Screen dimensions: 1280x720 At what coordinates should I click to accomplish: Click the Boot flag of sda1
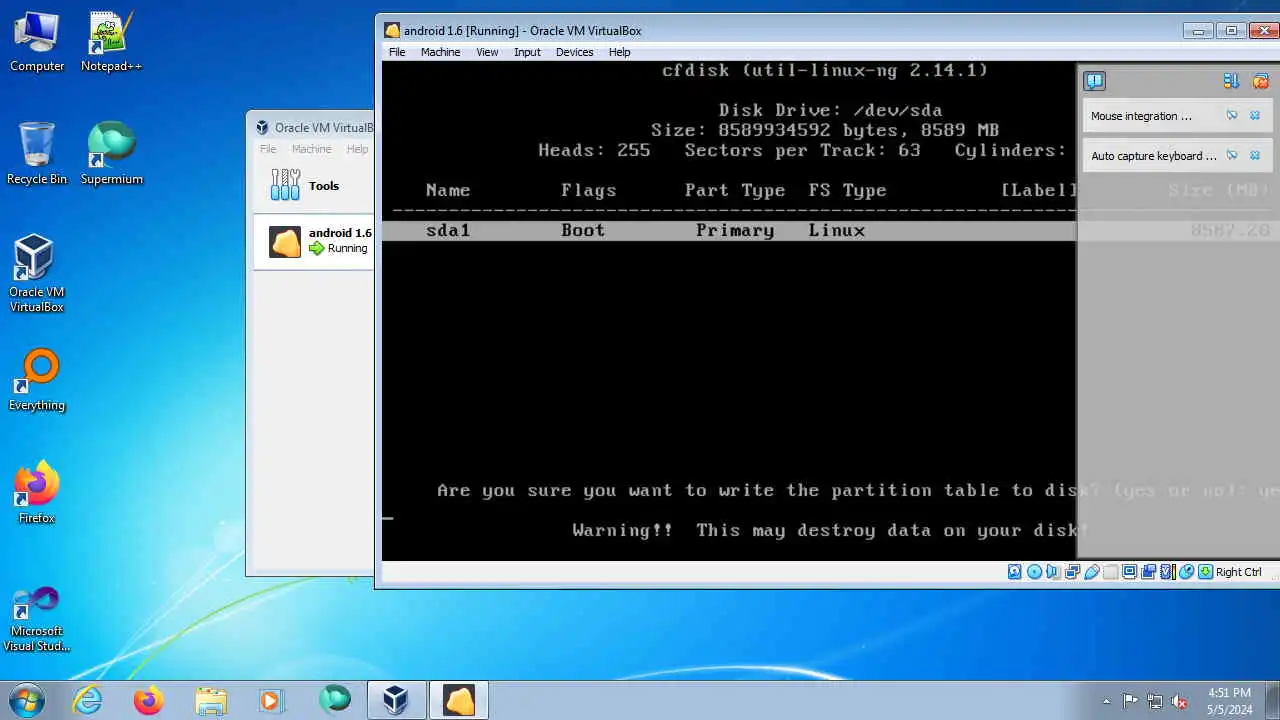pyautogui.click(x=583, y=230)
